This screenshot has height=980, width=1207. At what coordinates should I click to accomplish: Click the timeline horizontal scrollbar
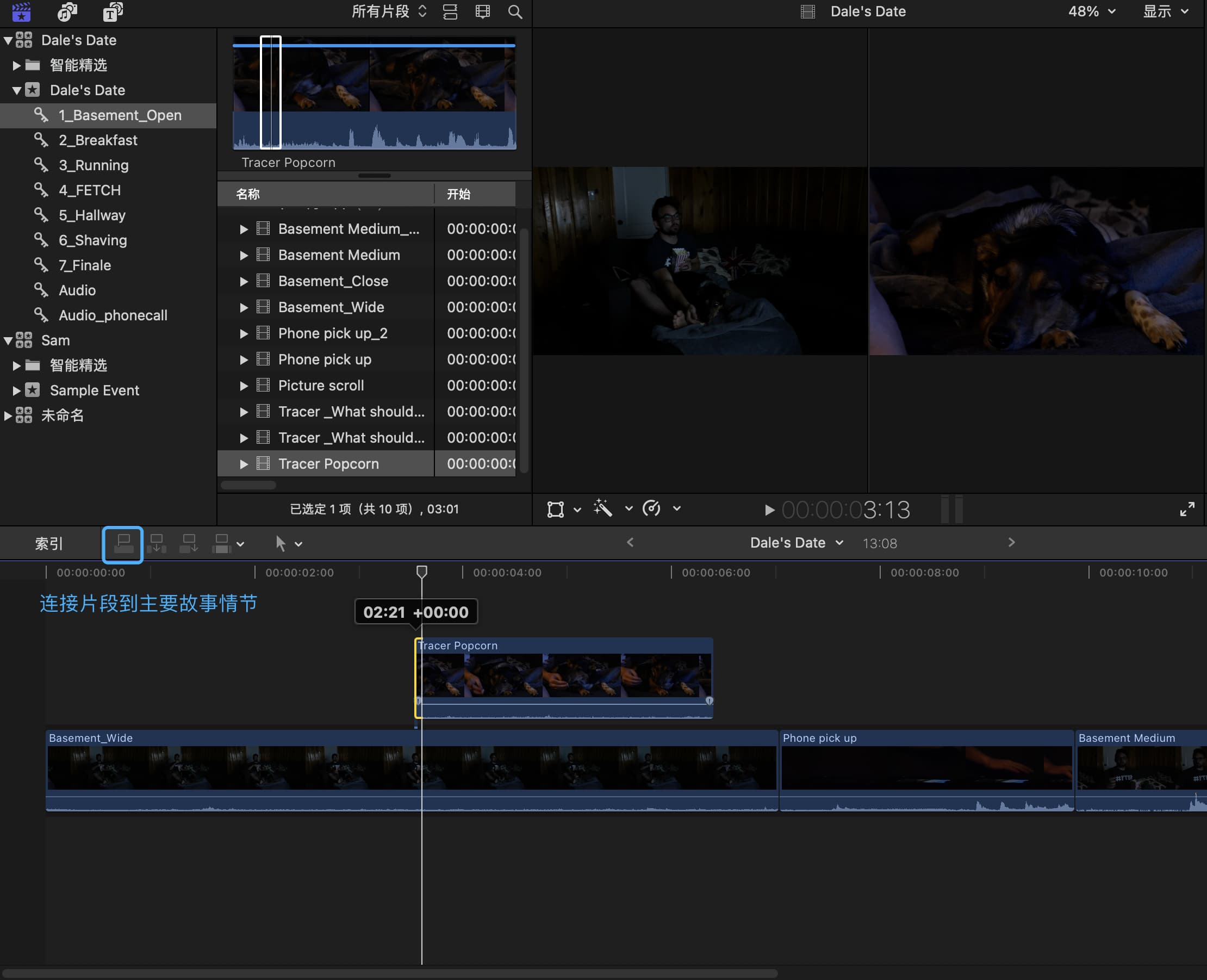point(390,973)
